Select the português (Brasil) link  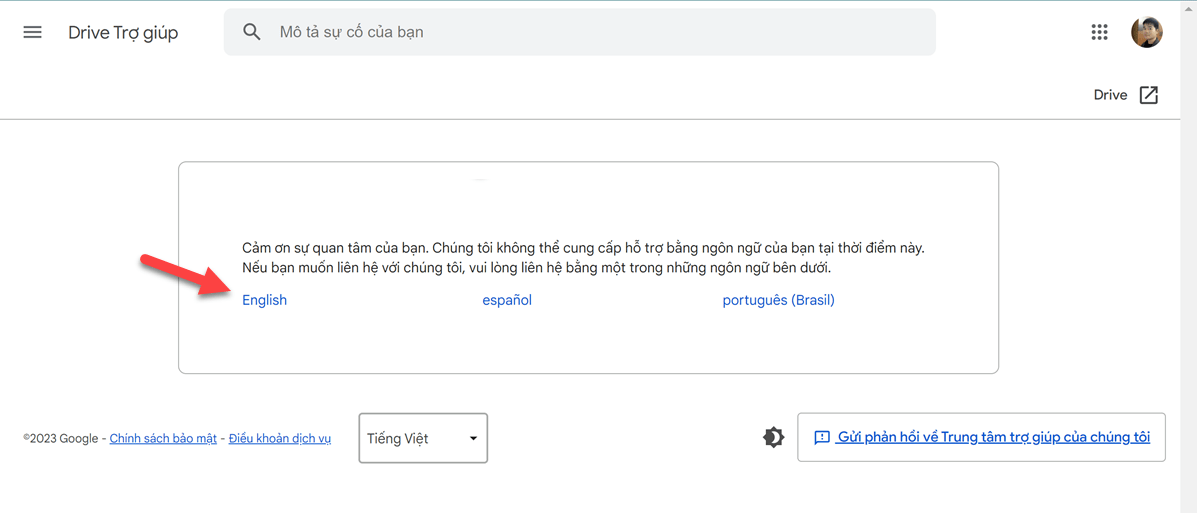(x=778, y=300)
